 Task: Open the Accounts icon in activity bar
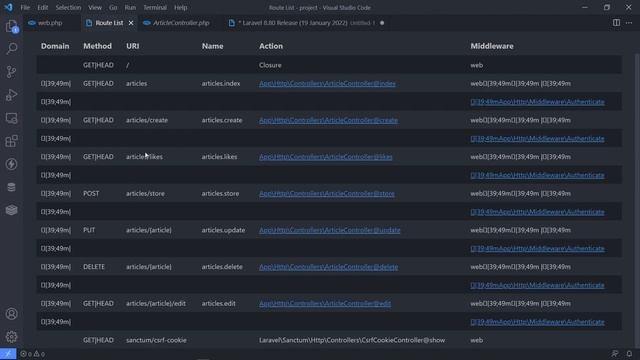tap(11, 314)
